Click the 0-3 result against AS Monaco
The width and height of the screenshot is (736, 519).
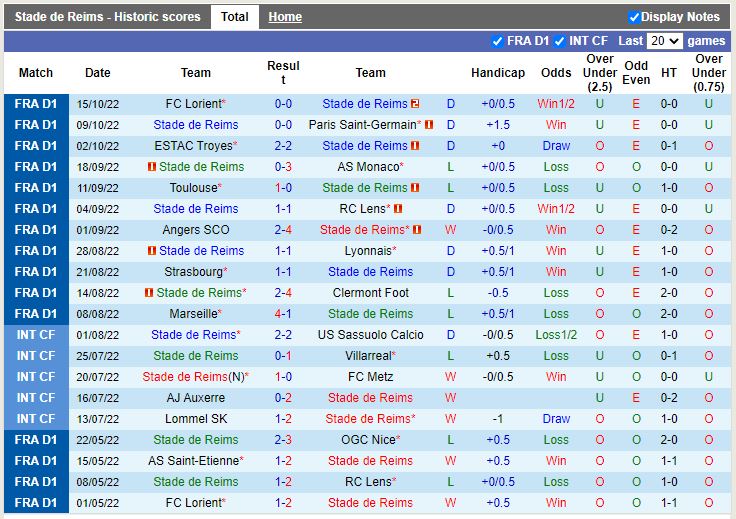click(x=283, y=167)
